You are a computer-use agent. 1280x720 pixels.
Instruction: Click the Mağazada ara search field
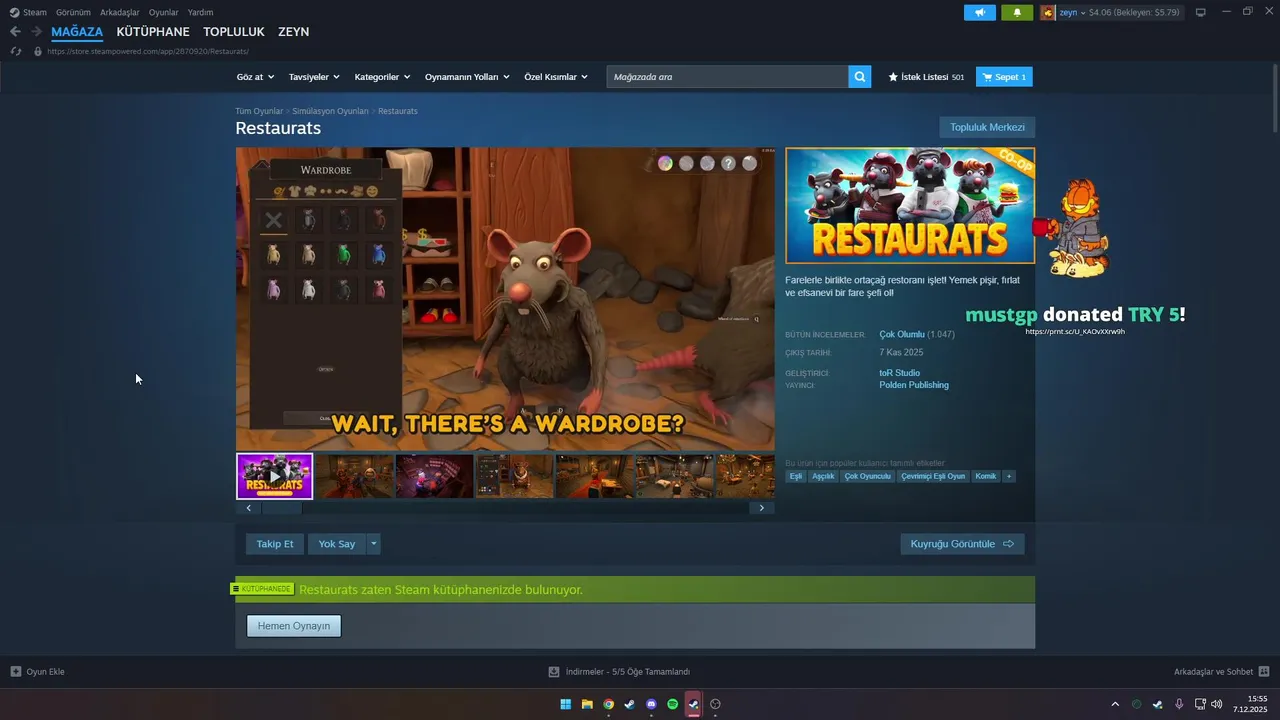point(727,77)
